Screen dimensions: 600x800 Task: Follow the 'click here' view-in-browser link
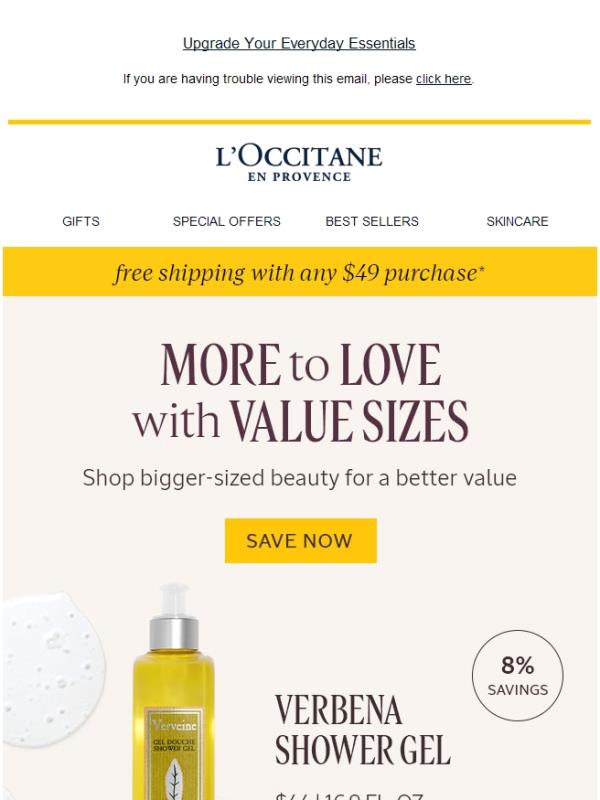(x=443, y=79)
